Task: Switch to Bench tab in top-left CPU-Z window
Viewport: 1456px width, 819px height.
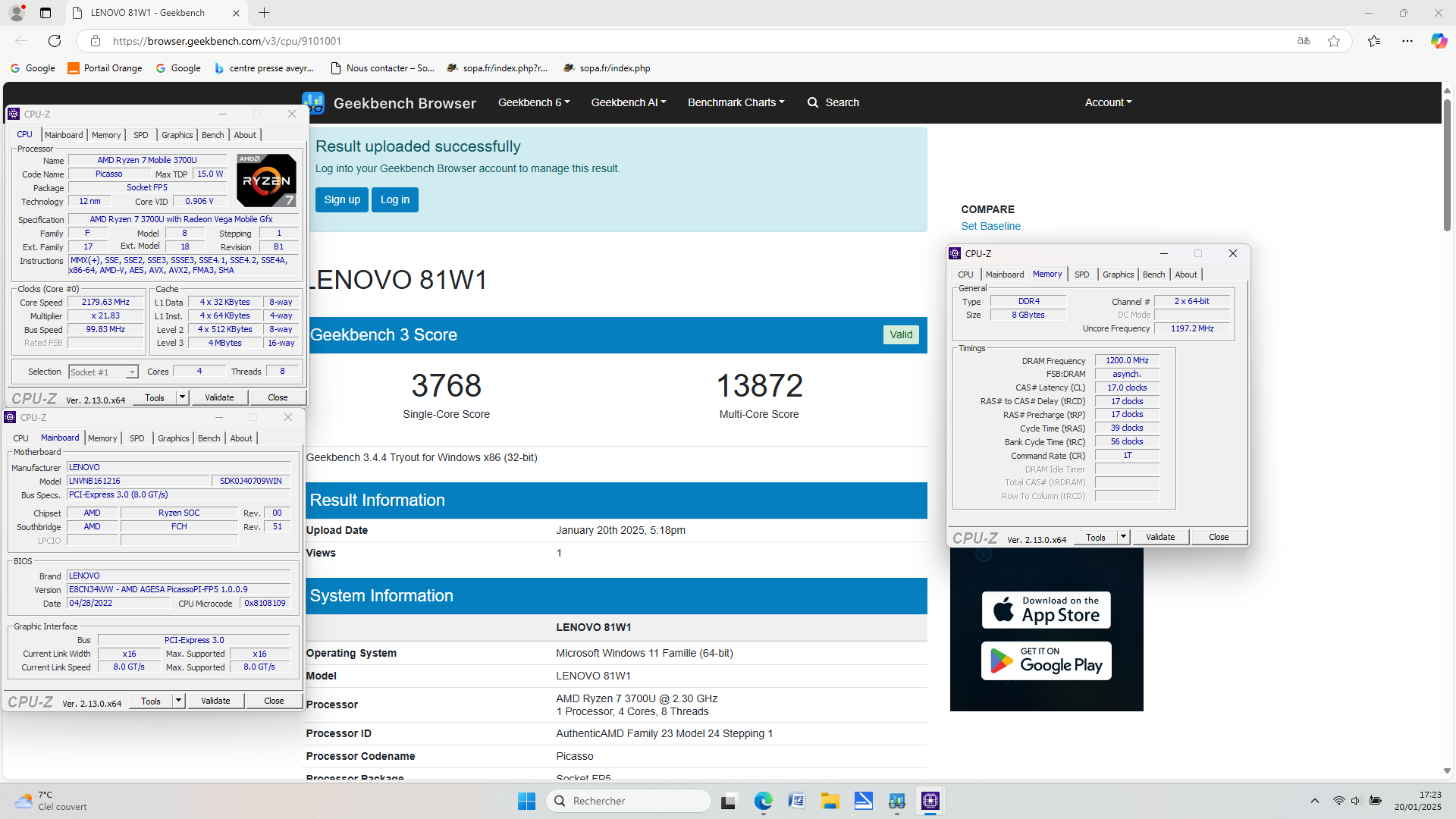Action: point(212,135)
